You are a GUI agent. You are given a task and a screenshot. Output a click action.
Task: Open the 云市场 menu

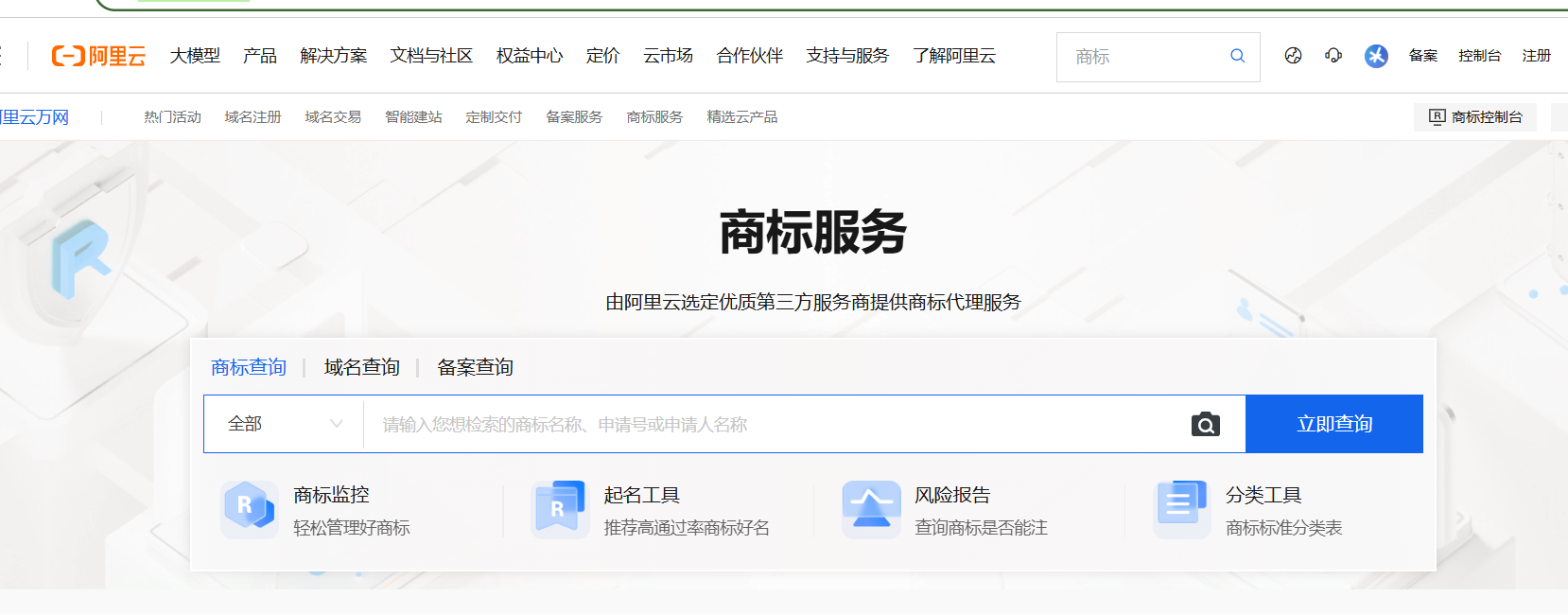coord(668,56)
